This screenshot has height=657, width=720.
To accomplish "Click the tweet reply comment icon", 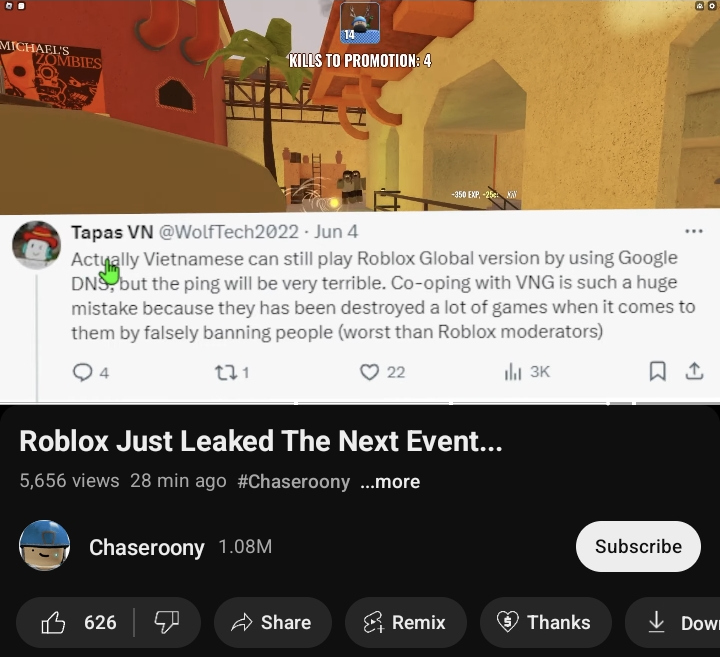I will click(x=83, y=372).
